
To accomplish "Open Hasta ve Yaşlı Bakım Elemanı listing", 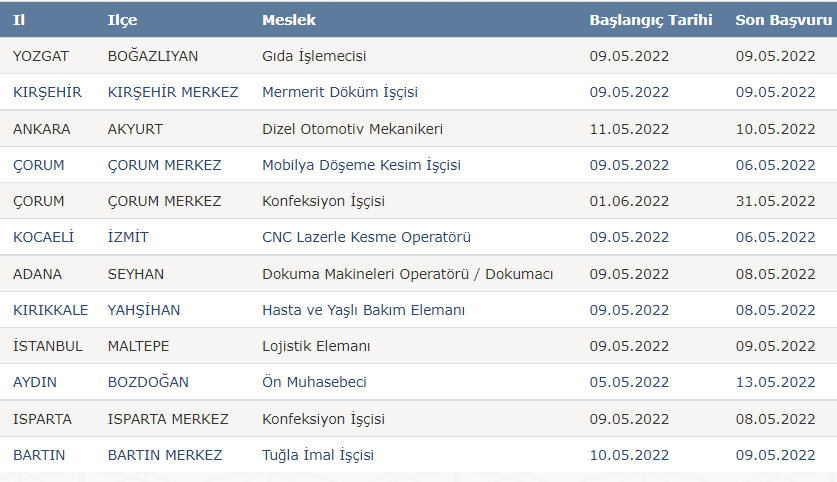I will pos(363,310).
